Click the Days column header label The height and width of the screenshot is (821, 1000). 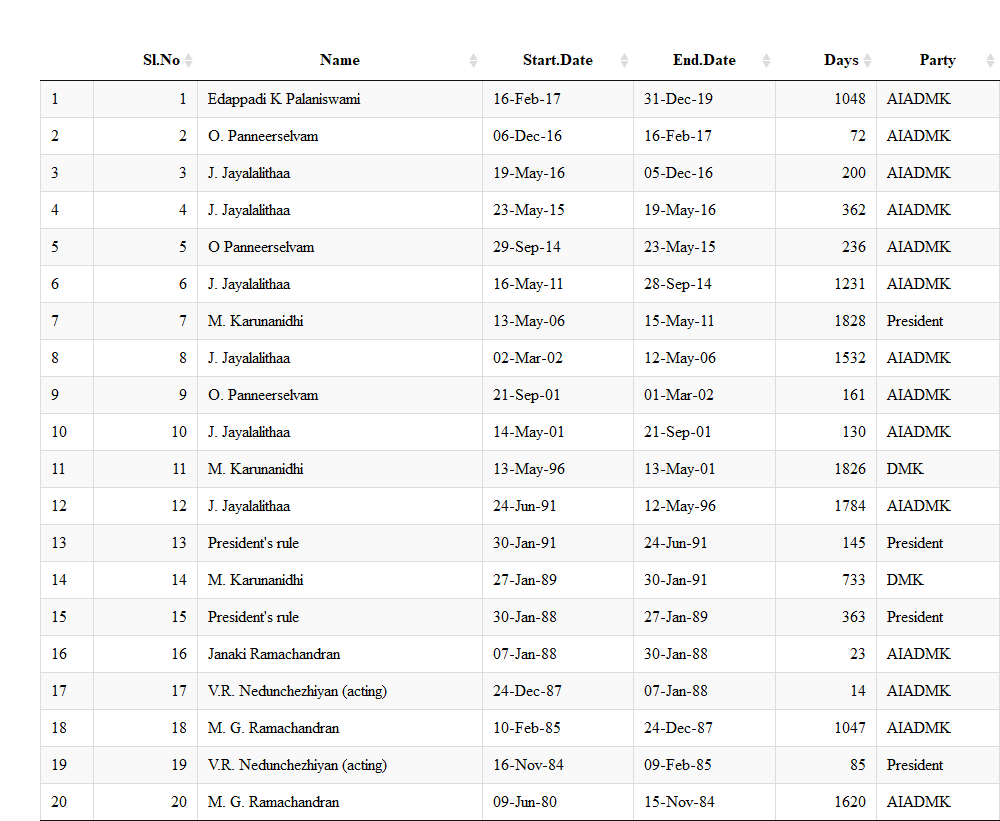click(841, 60)
